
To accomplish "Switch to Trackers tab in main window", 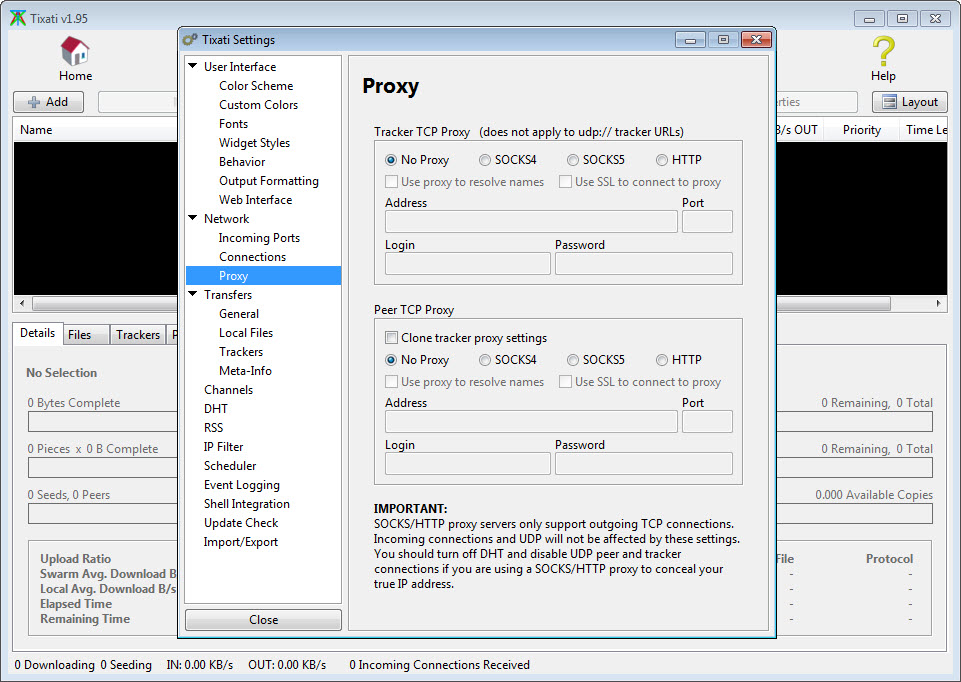I will point(138,335).
